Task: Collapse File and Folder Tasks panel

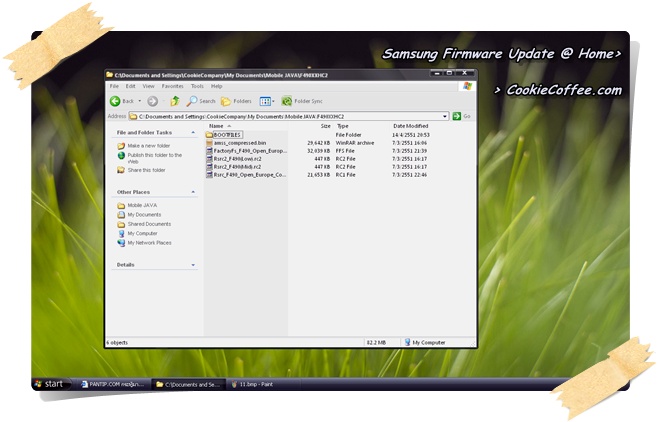Action: 193,132
